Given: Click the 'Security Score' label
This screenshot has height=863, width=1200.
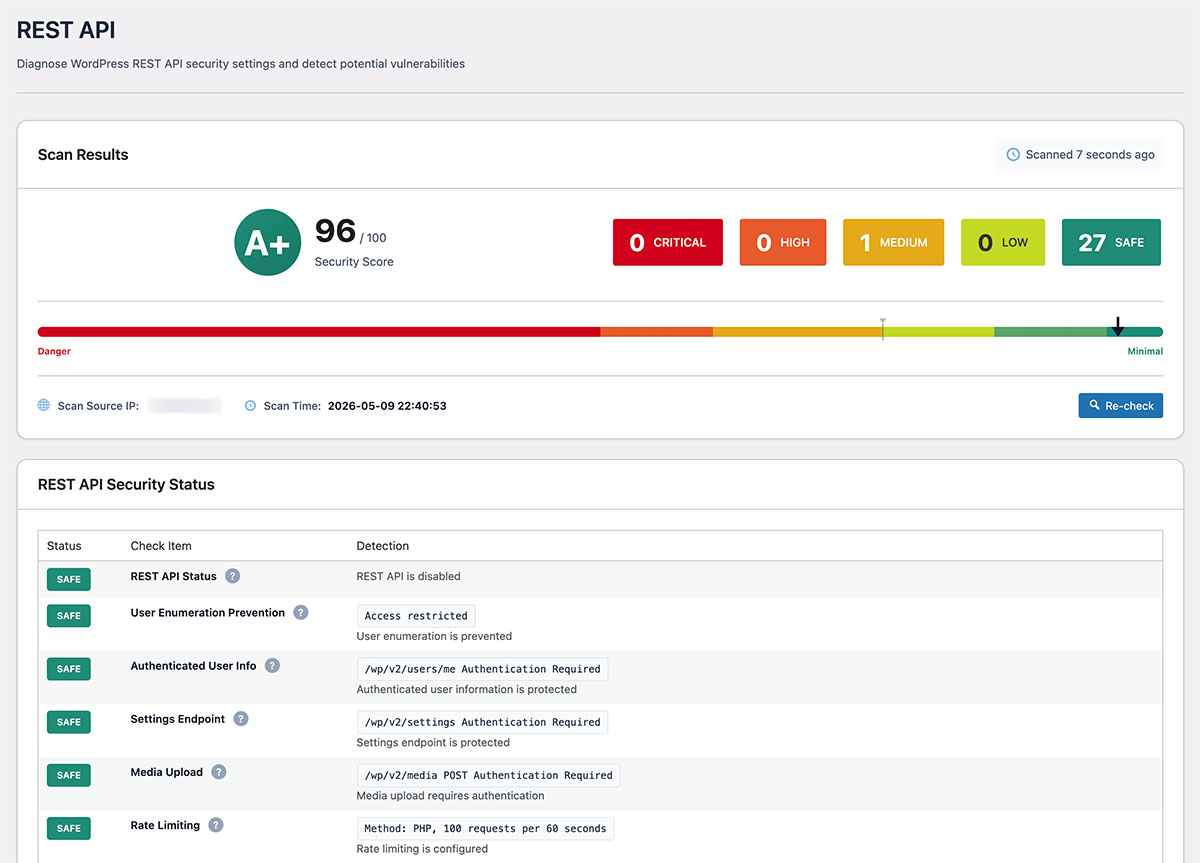Looking at the screenshot, I should coord(354,262).
